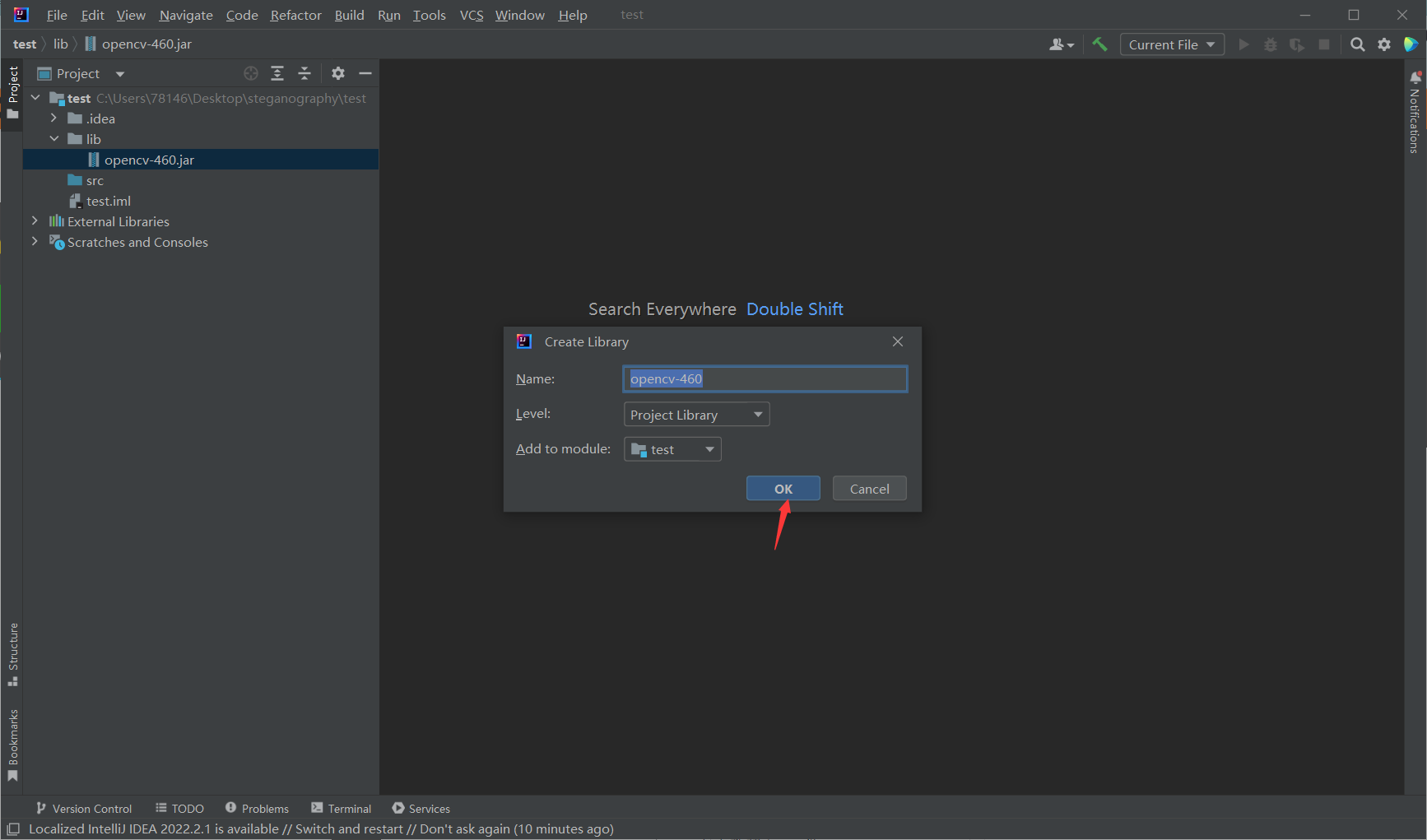Click Collapse All icon in Project panel
Screen dimensions: 1427x840
tap(304, 73)
